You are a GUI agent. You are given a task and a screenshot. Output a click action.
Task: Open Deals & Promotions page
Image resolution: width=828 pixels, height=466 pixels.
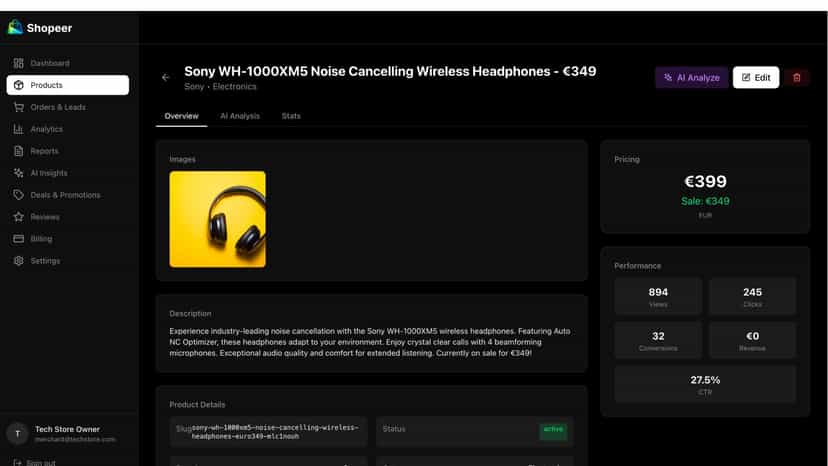(x=68, y=195)
